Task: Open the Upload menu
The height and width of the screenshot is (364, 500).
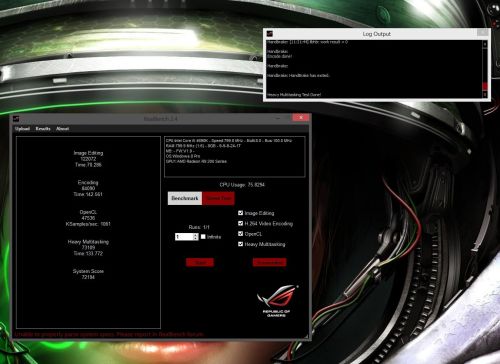Action: (x=22, y=129)
